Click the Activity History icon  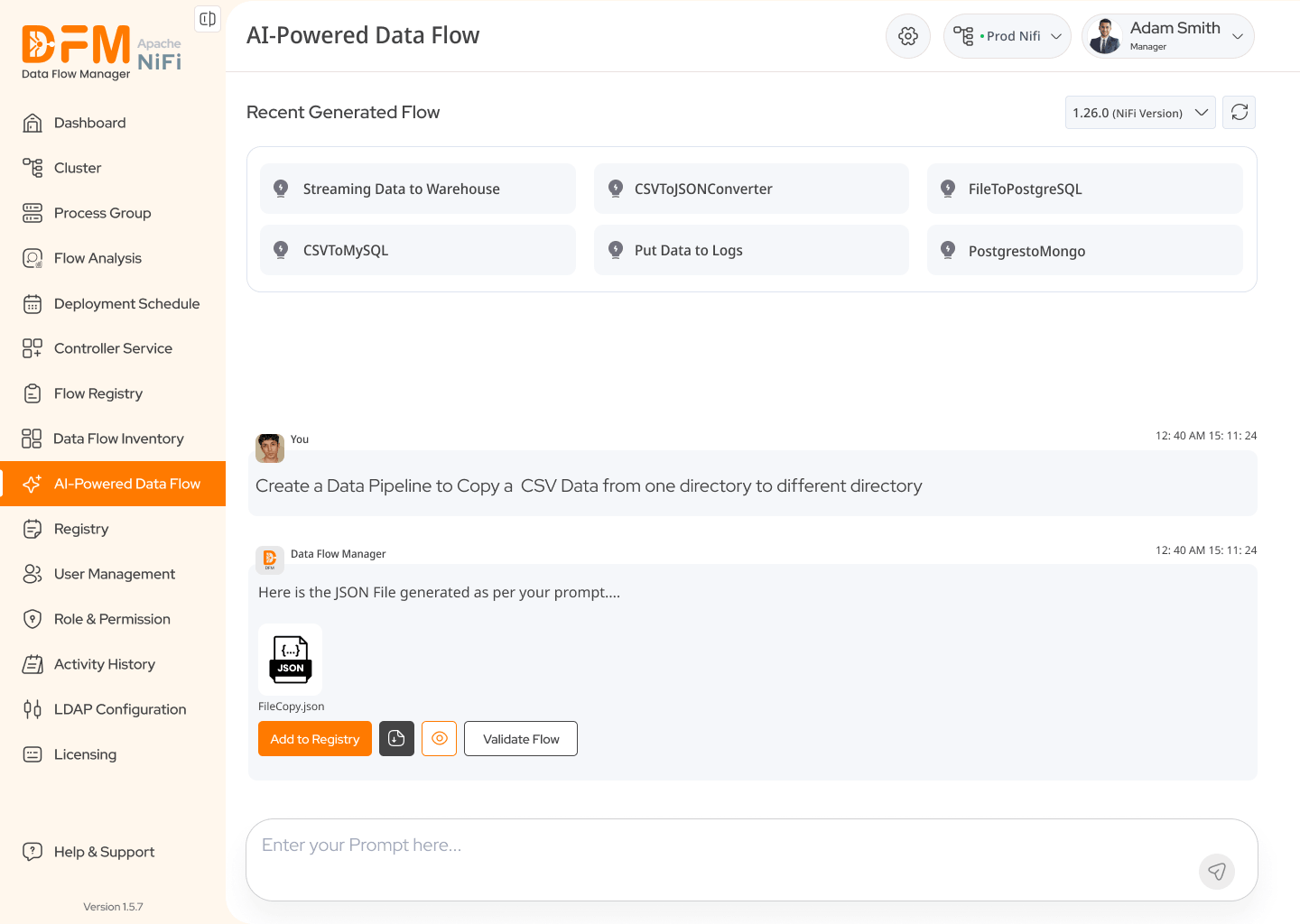32,664
